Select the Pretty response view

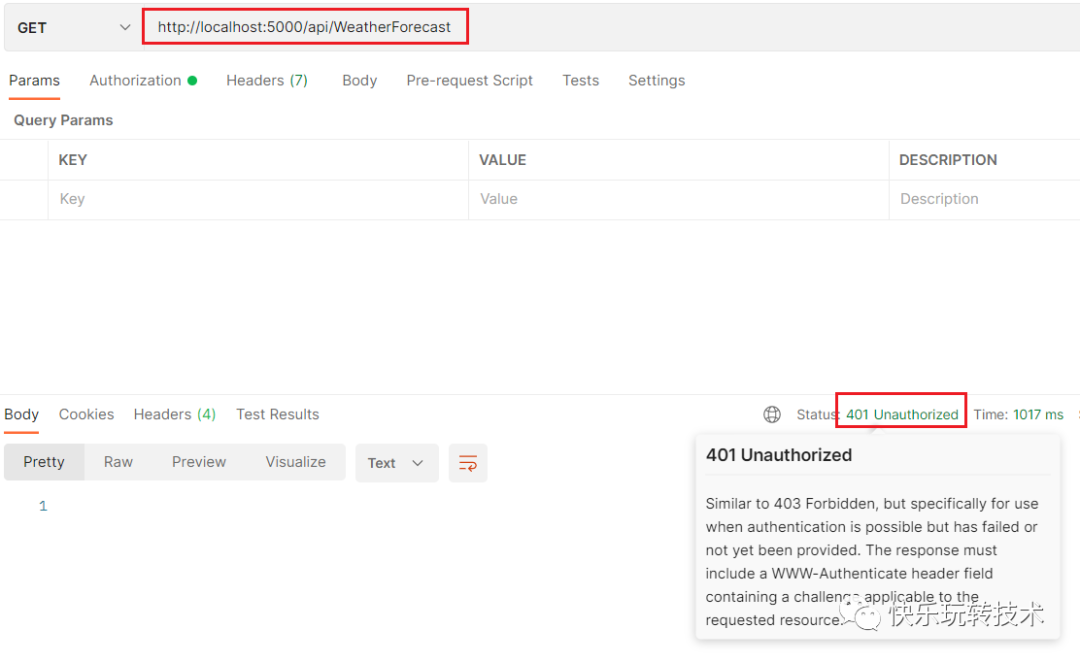(x=44, y=462)
